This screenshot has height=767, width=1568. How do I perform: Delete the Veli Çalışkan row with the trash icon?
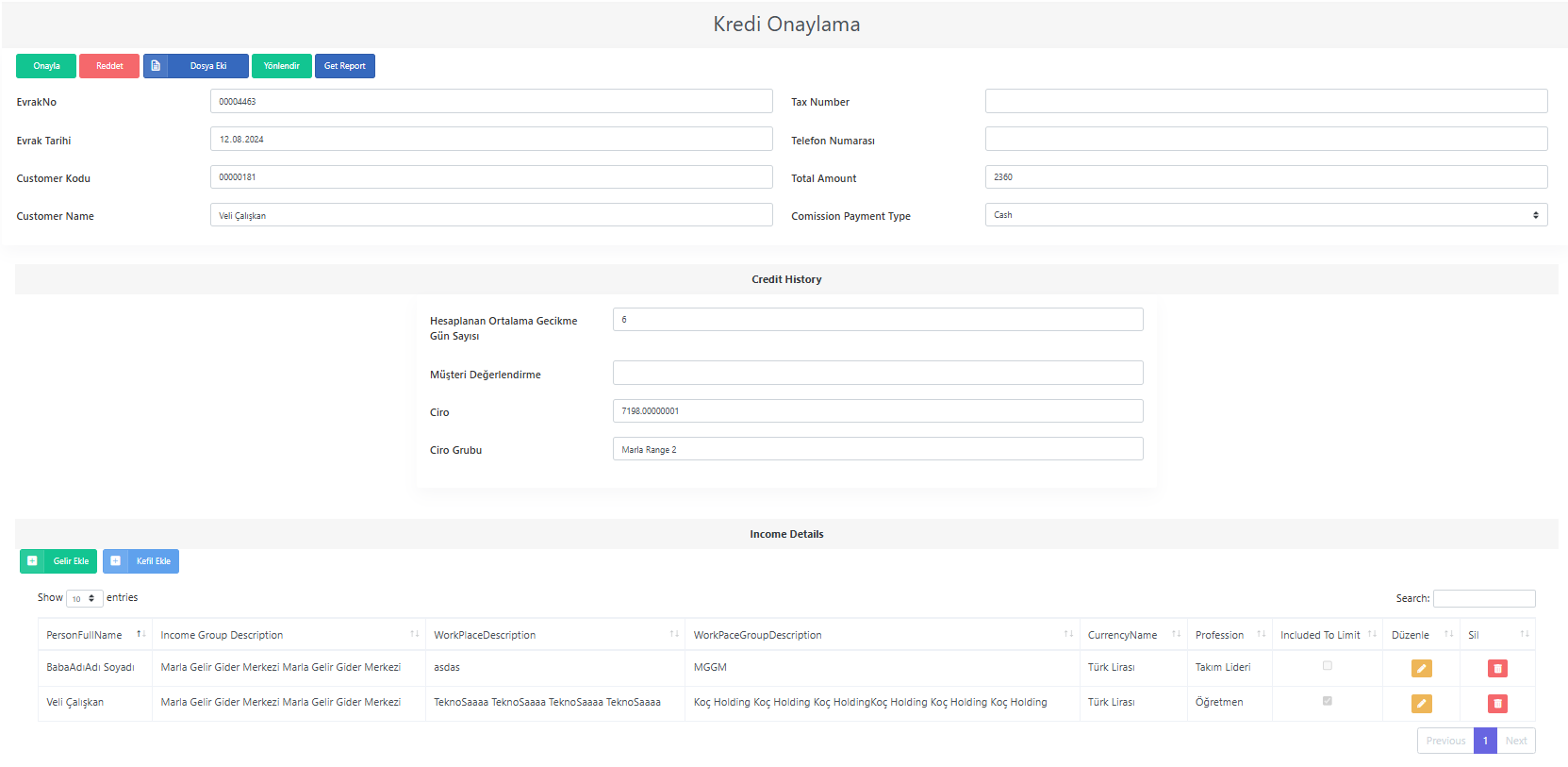pos(1497,703)
